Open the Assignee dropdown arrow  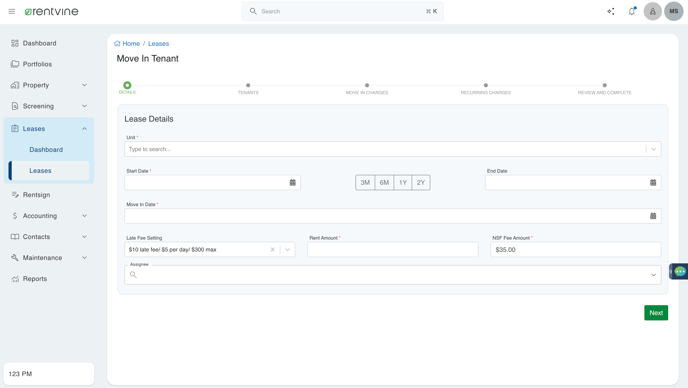(x=653, y=275)
